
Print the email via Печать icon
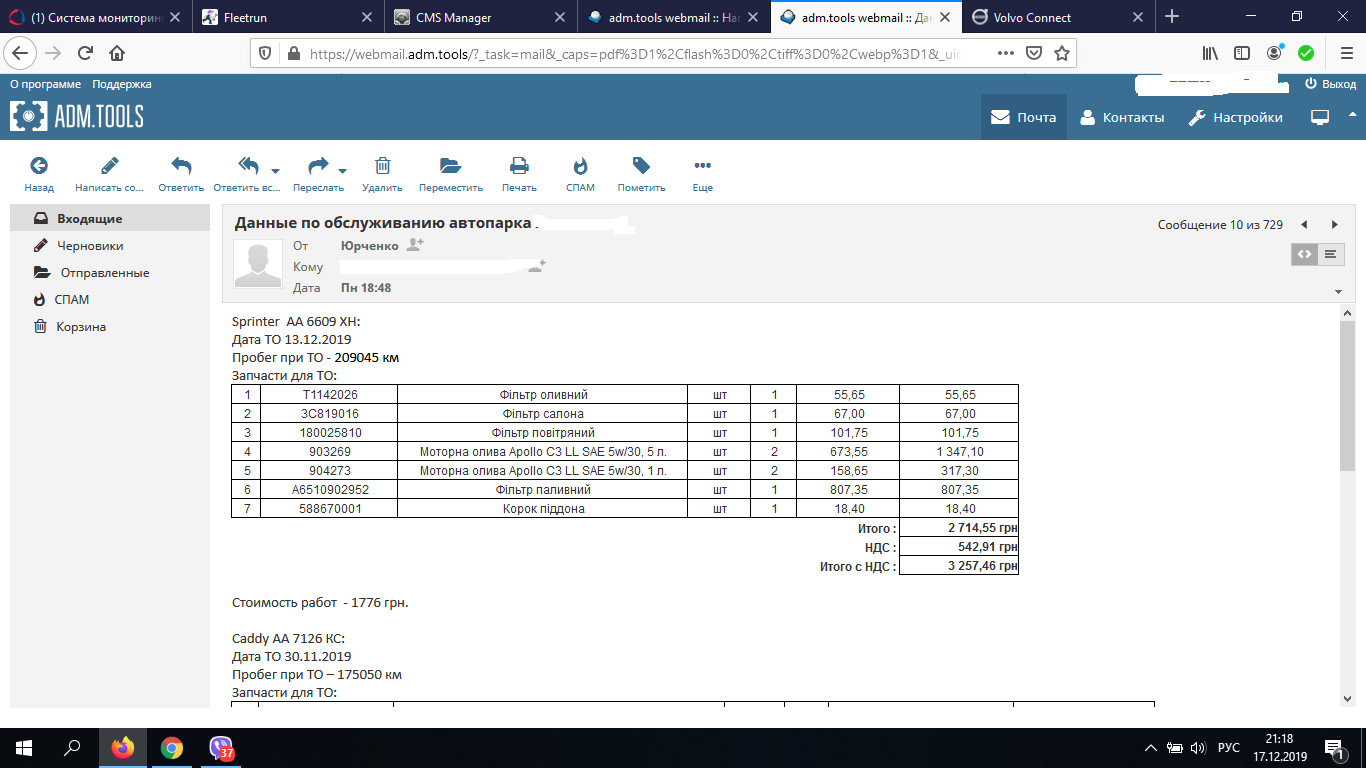[519, 166]
